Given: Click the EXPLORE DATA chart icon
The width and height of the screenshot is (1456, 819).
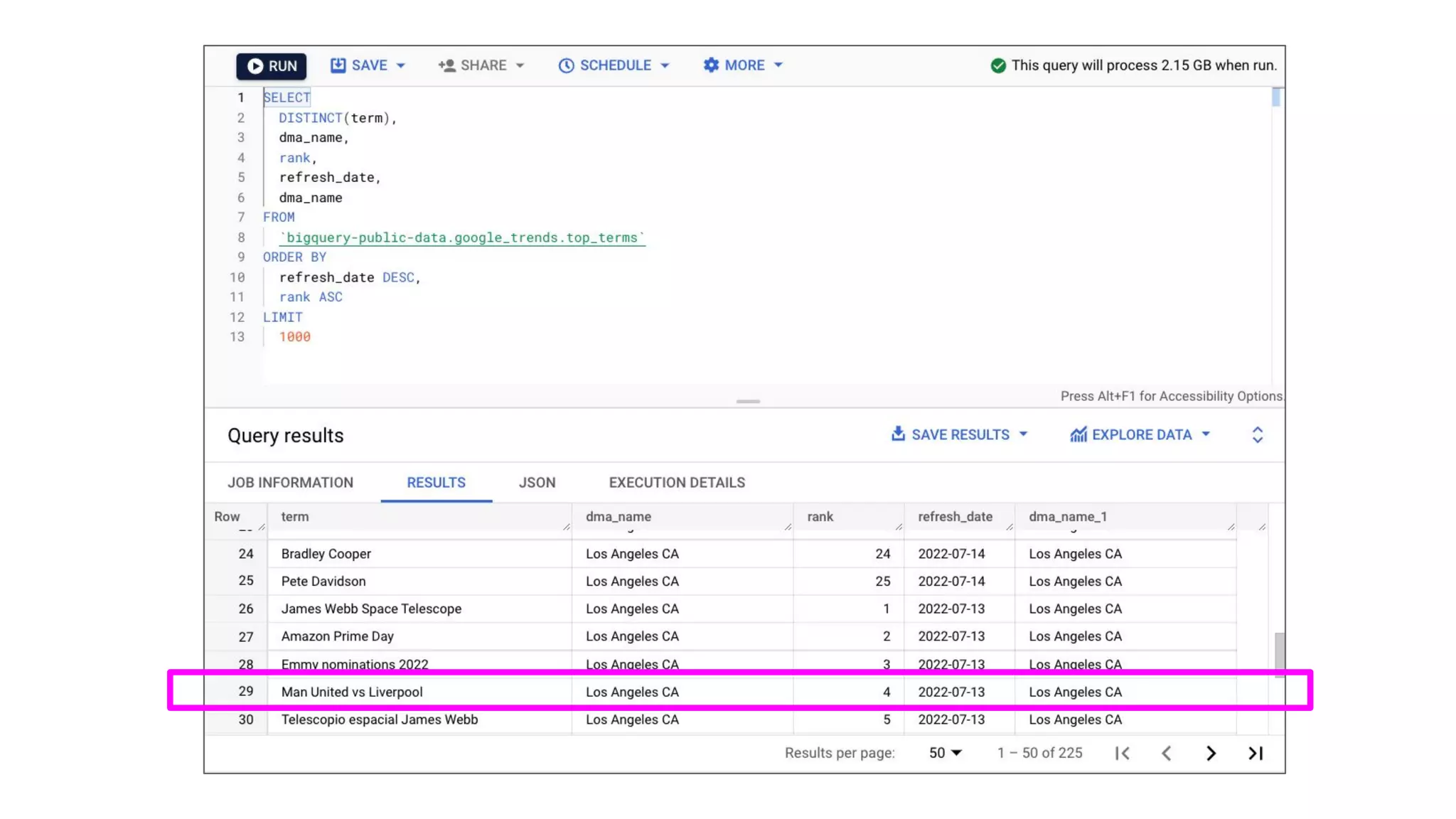Looking at the screenshot, I should click(x=1078, y=434).
